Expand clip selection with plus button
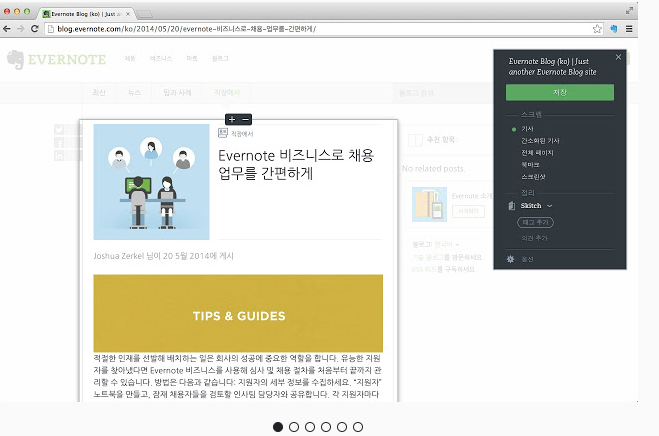Screen dimensions: 659x436 tap(232, 119)
